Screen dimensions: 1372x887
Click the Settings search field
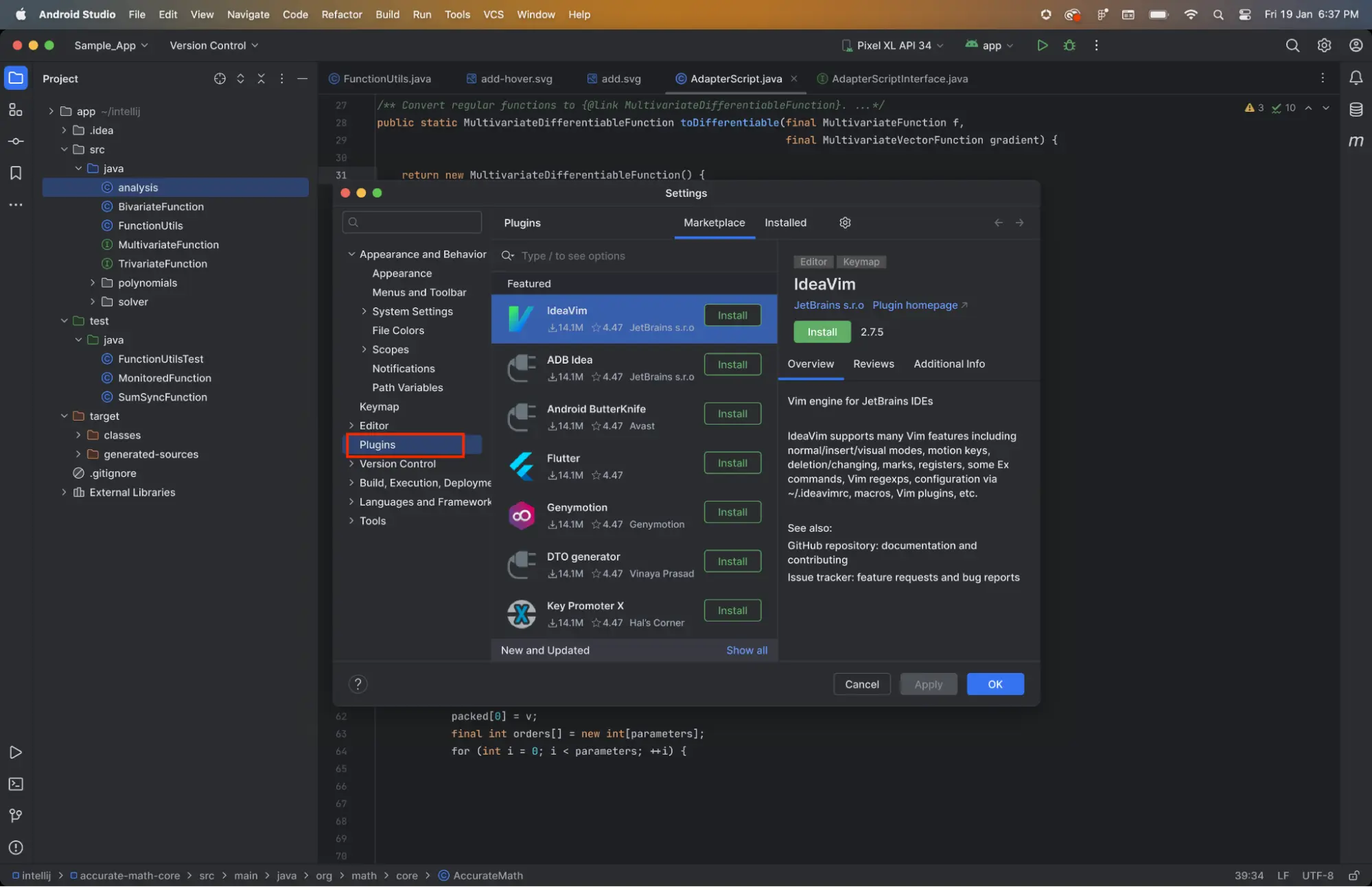(412, 222)
